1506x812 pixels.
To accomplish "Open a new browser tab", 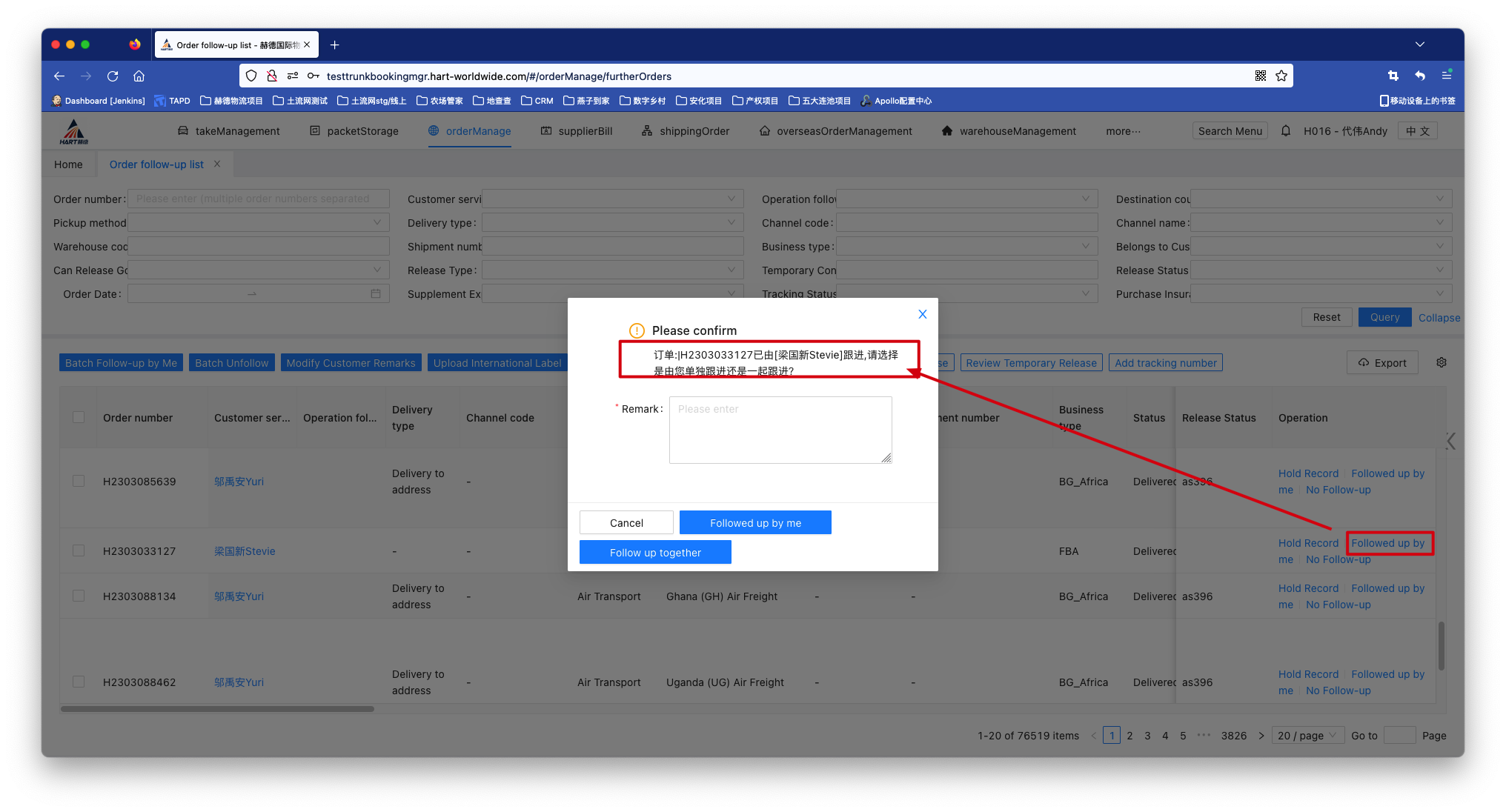I will point(335,45).
